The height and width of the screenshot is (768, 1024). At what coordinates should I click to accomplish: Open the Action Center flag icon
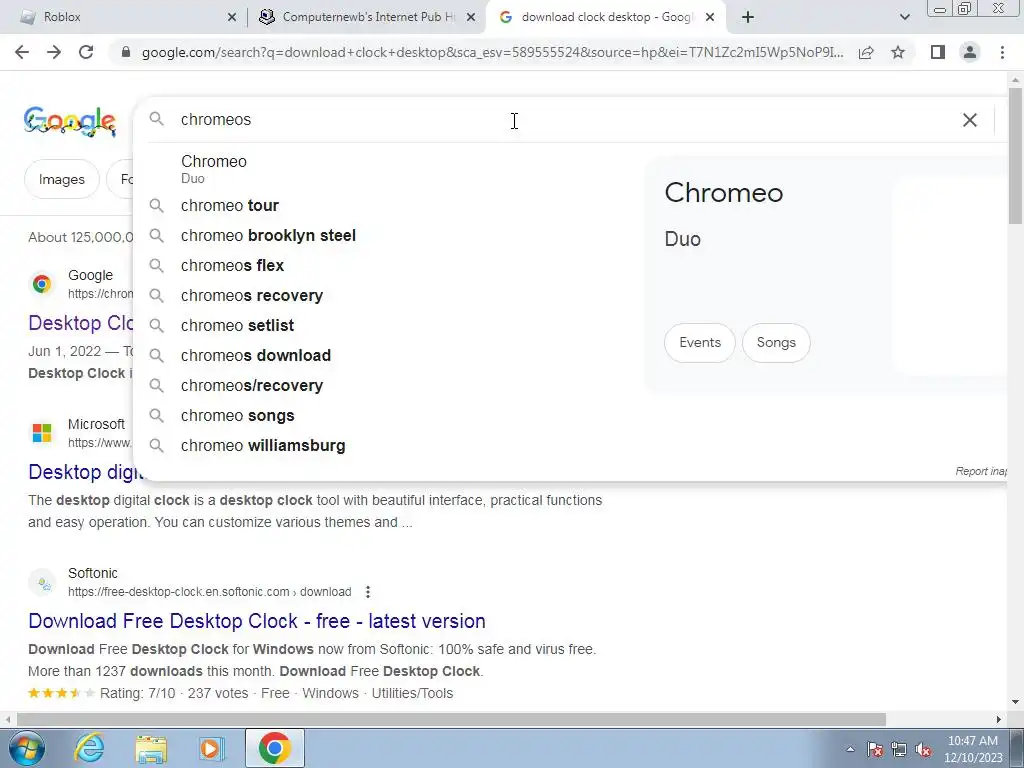(x=875, y=750)
